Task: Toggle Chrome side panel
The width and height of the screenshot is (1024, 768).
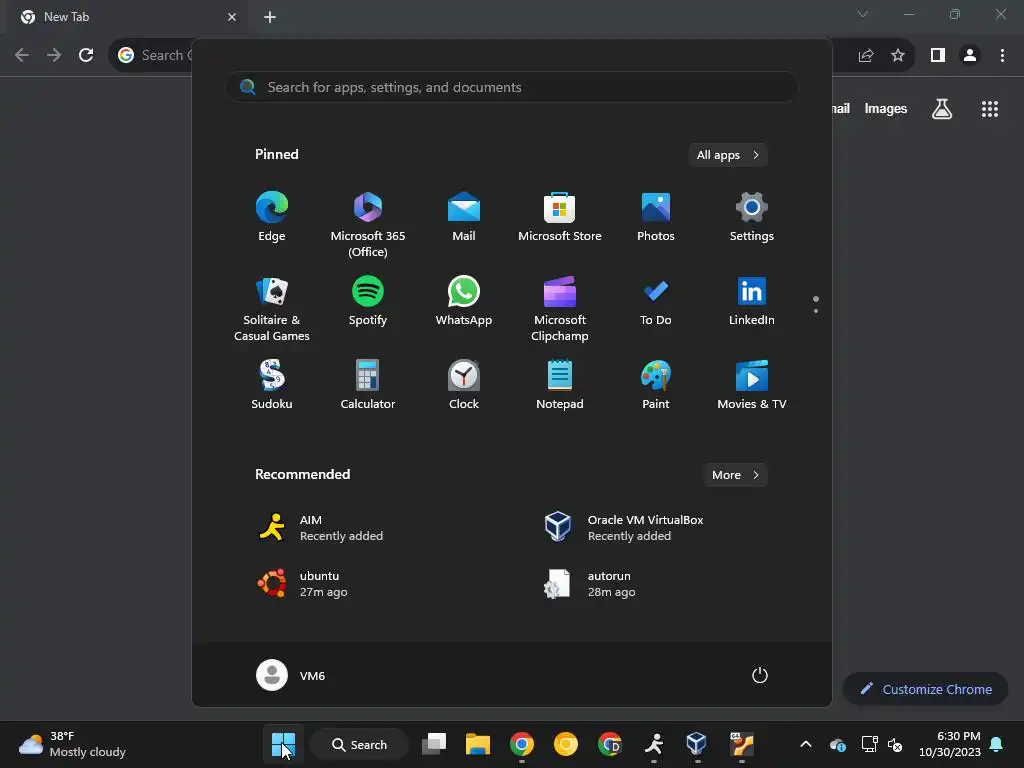Action: (x=938, y=56)
